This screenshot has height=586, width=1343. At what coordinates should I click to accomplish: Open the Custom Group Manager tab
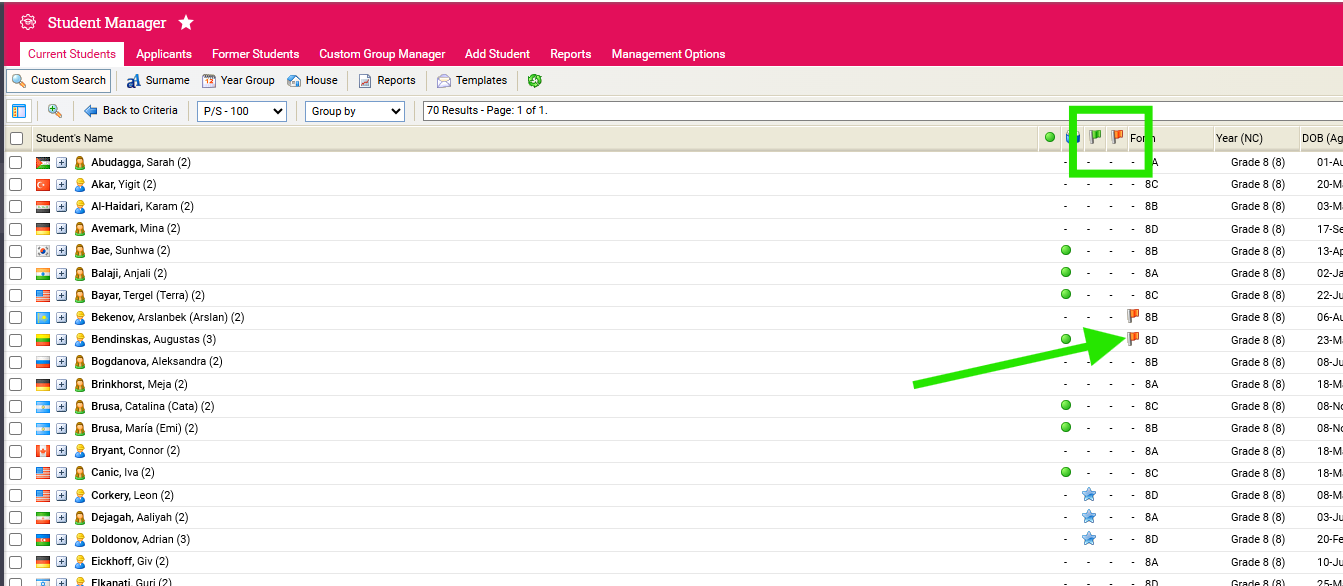[382, 54]
